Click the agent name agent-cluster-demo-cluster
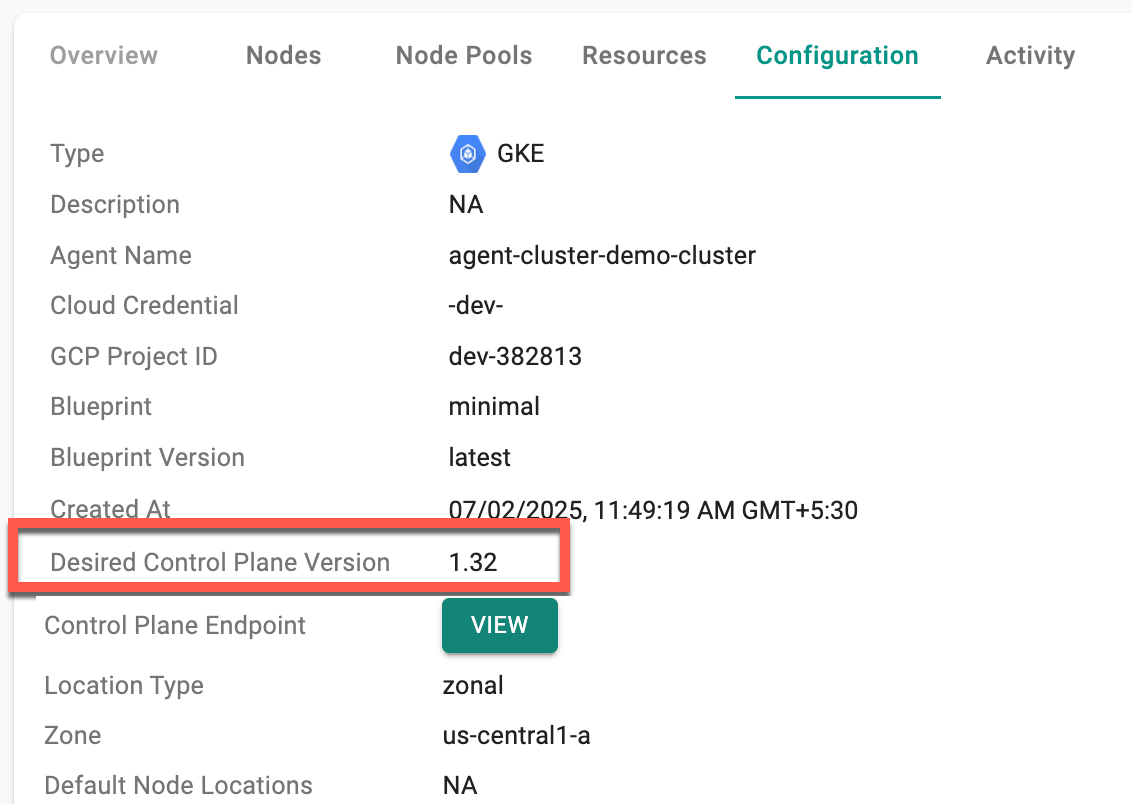This screenshot has height=804, width=1132. [x=602, y=255]
